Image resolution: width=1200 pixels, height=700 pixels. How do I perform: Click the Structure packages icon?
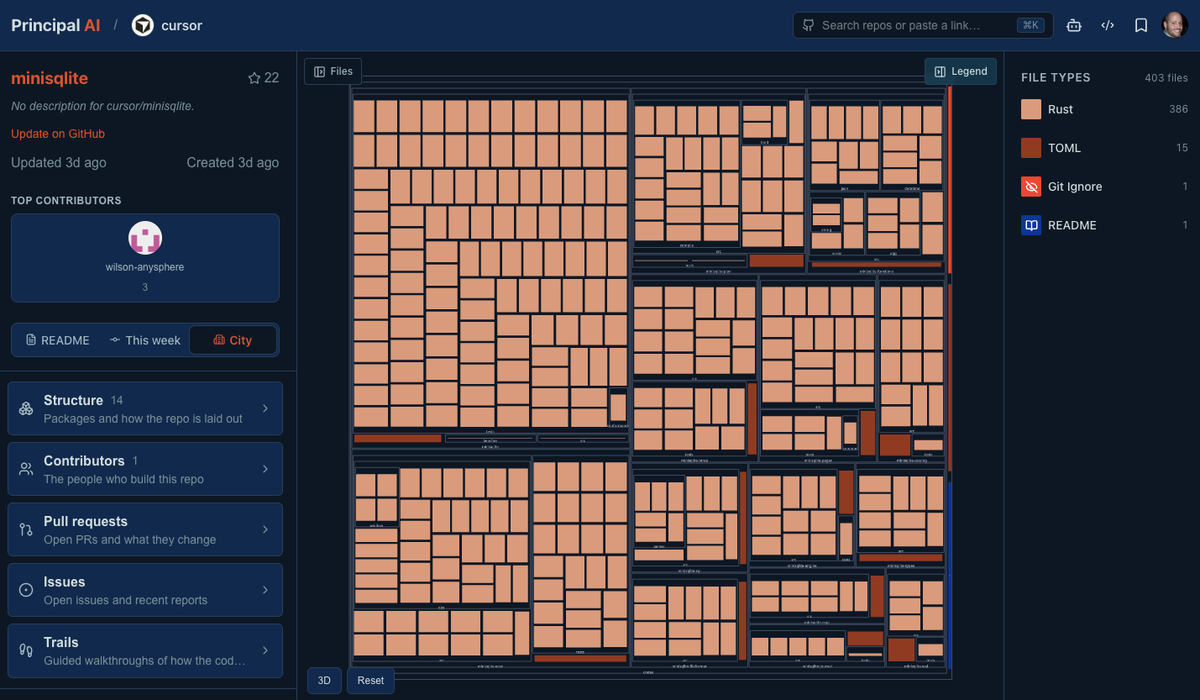point(26,408)
